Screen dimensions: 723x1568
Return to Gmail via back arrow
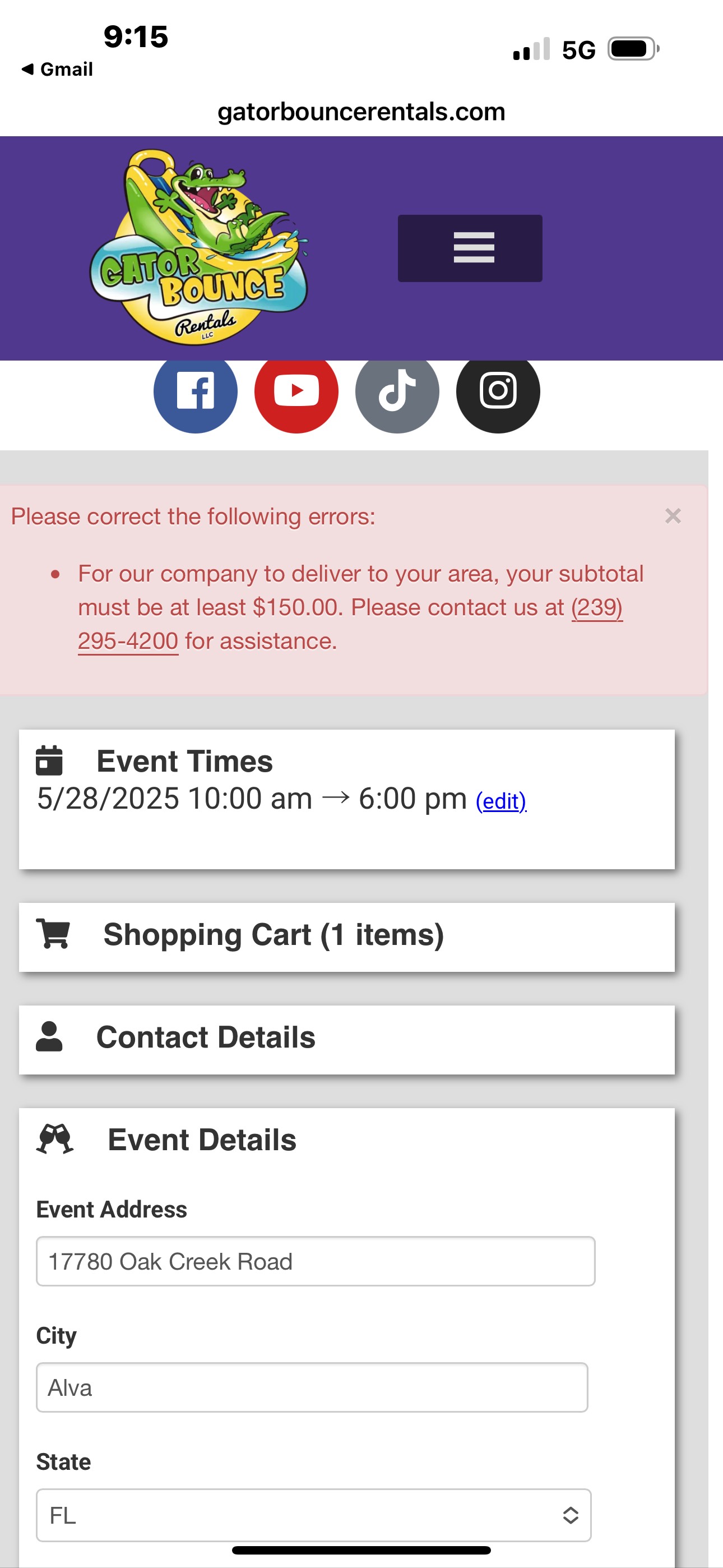coord(57,70)
